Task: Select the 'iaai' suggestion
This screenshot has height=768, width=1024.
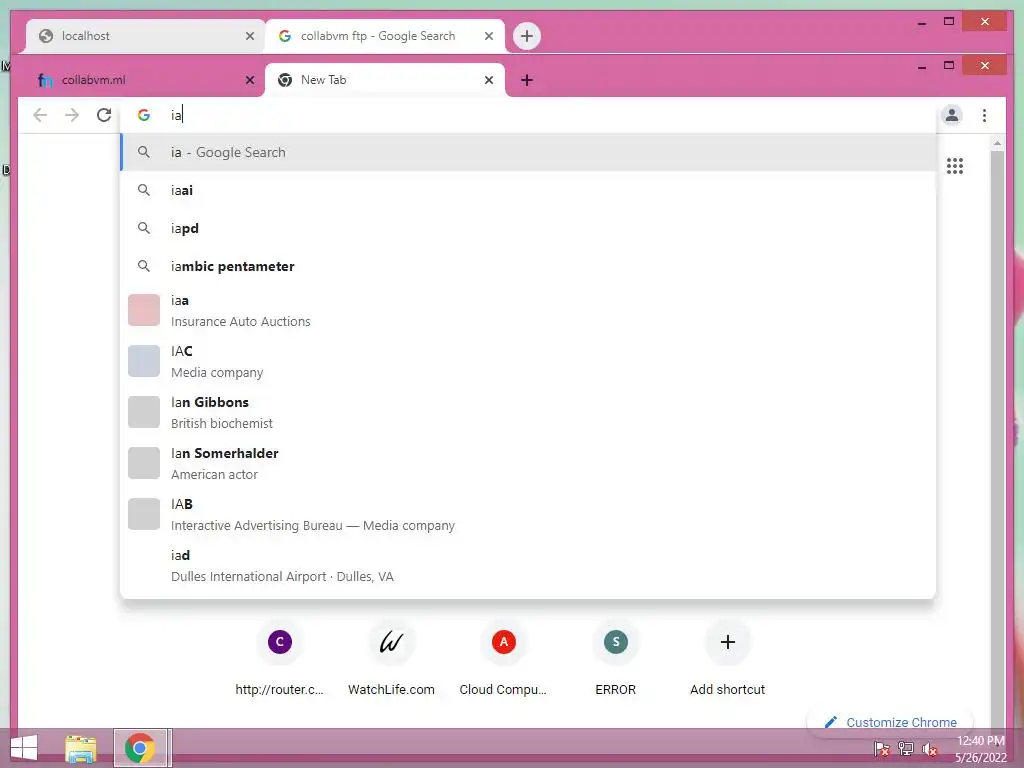Action: [x=528, y=190]
